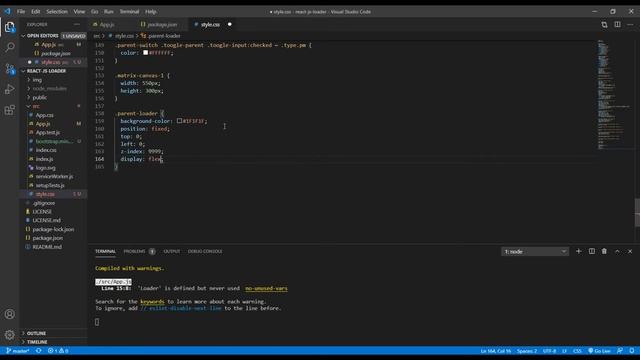Collapse the Open Editors section
Screen dimensions: 640x360
53,36
